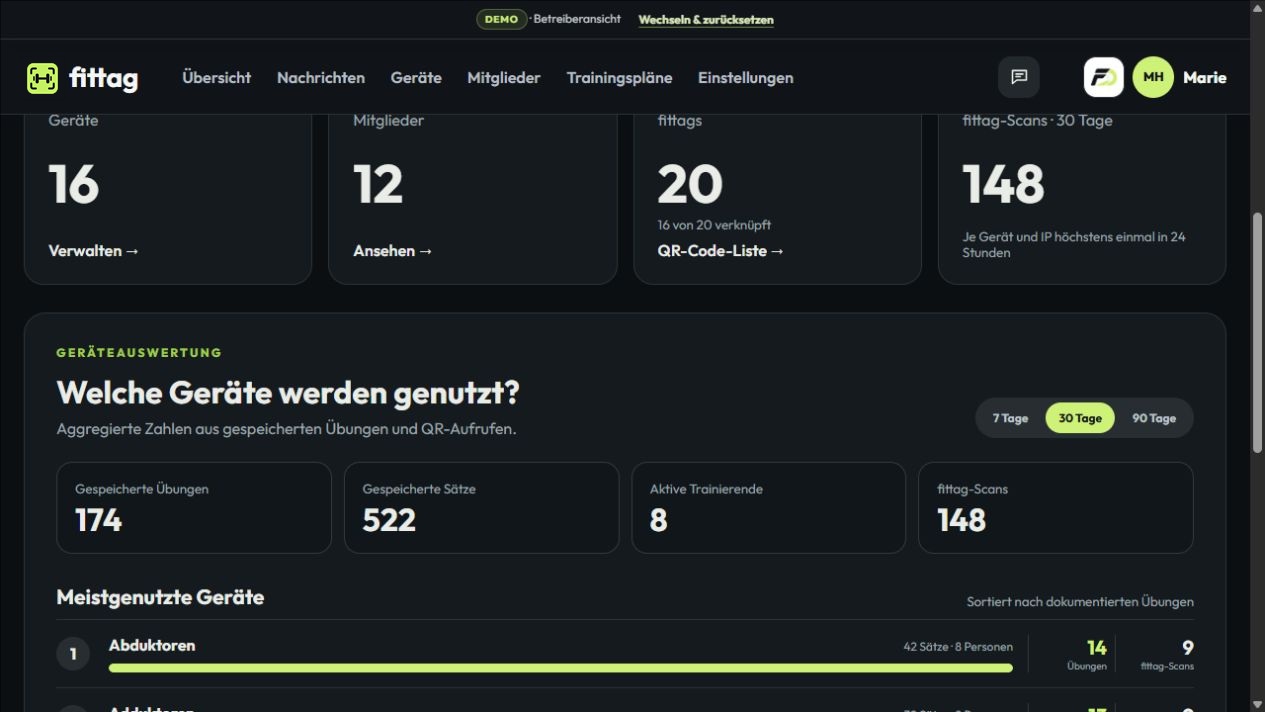Open the MH user avatar
Viewport: 1265px width, 712px height.
click(x=1153, y=77)
